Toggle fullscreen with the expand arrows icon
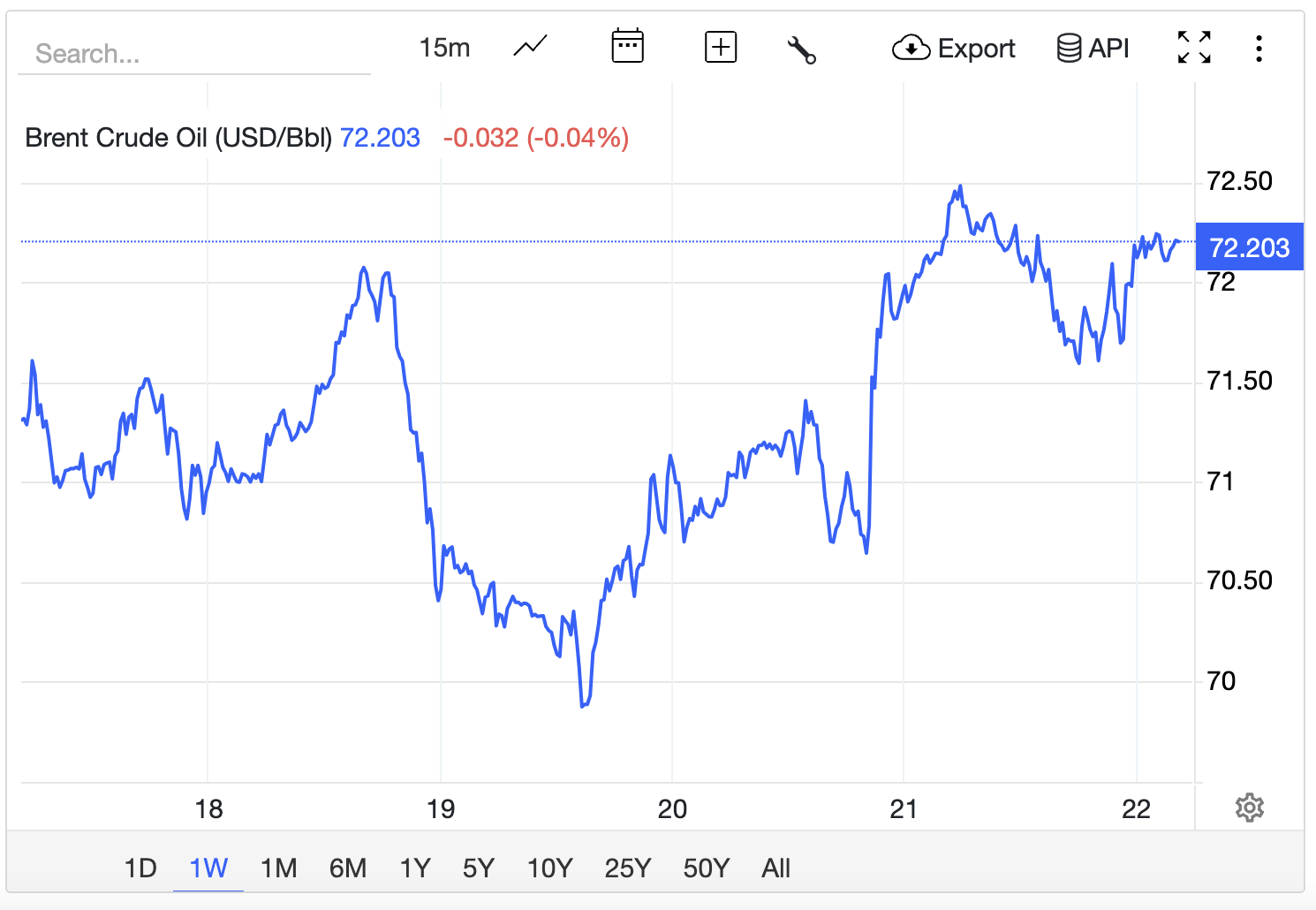Viewport: 1316px width, 910px height. pos(1194,47)
